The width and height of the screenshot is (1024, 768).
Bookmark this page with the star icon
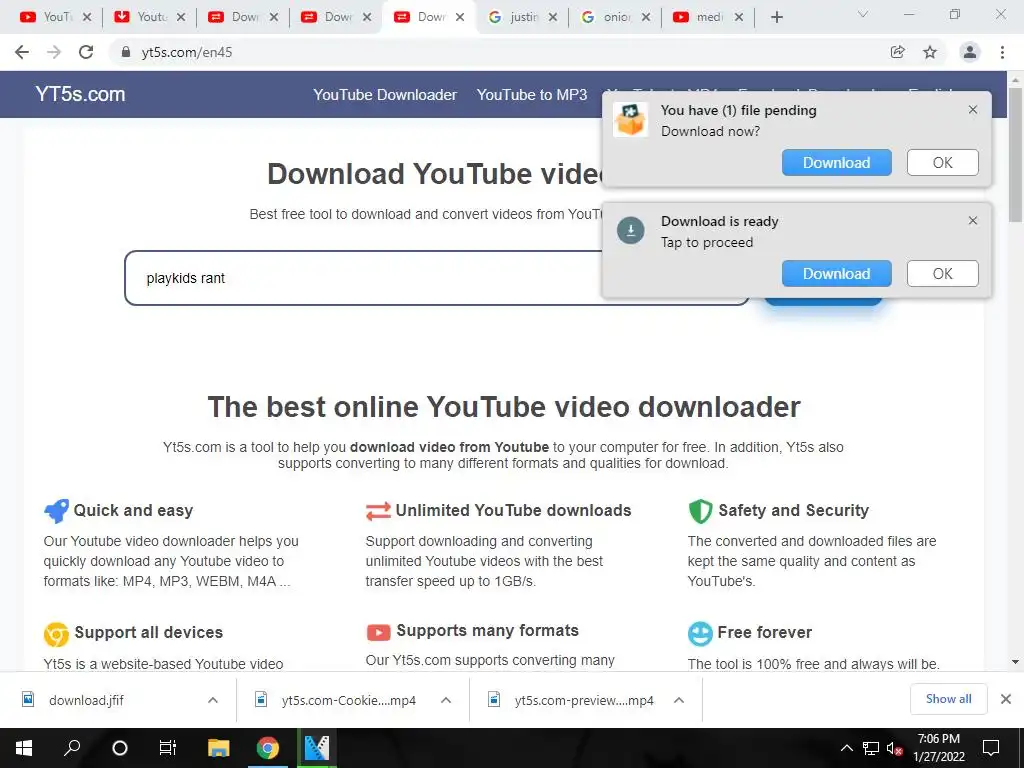click(930, 52)
